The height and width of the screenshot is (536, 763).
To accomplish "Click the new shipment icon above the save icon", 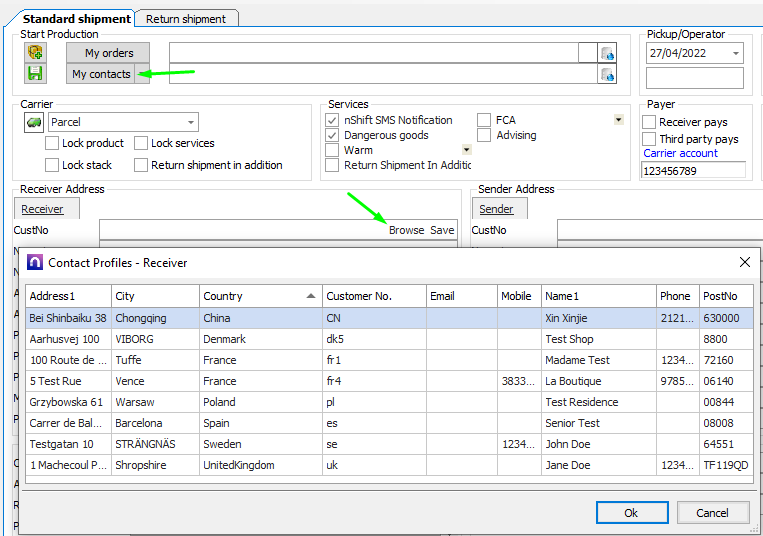I will 35,52.
